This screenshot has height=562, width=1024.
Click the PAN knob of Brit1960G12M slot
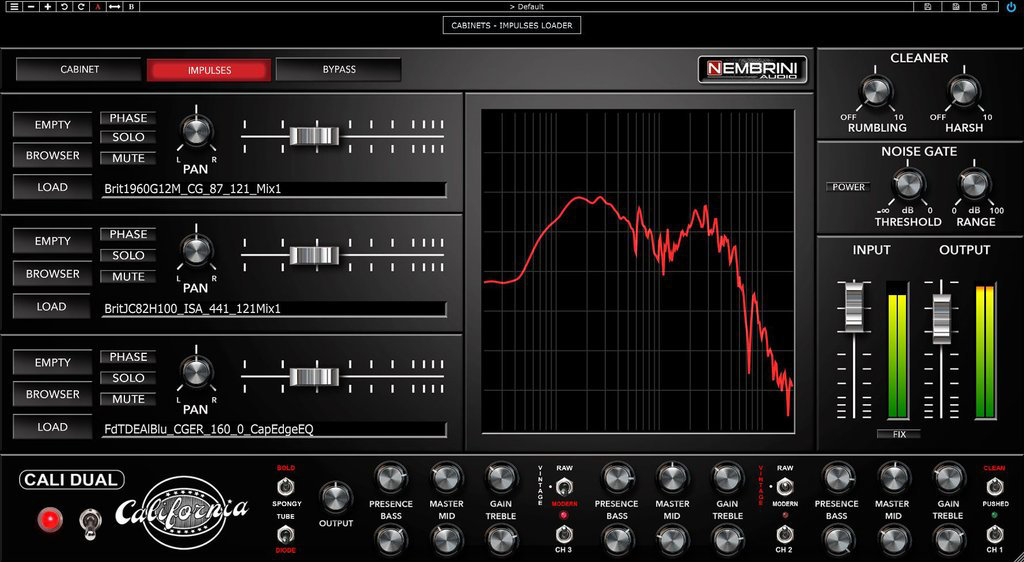(196, 131)
